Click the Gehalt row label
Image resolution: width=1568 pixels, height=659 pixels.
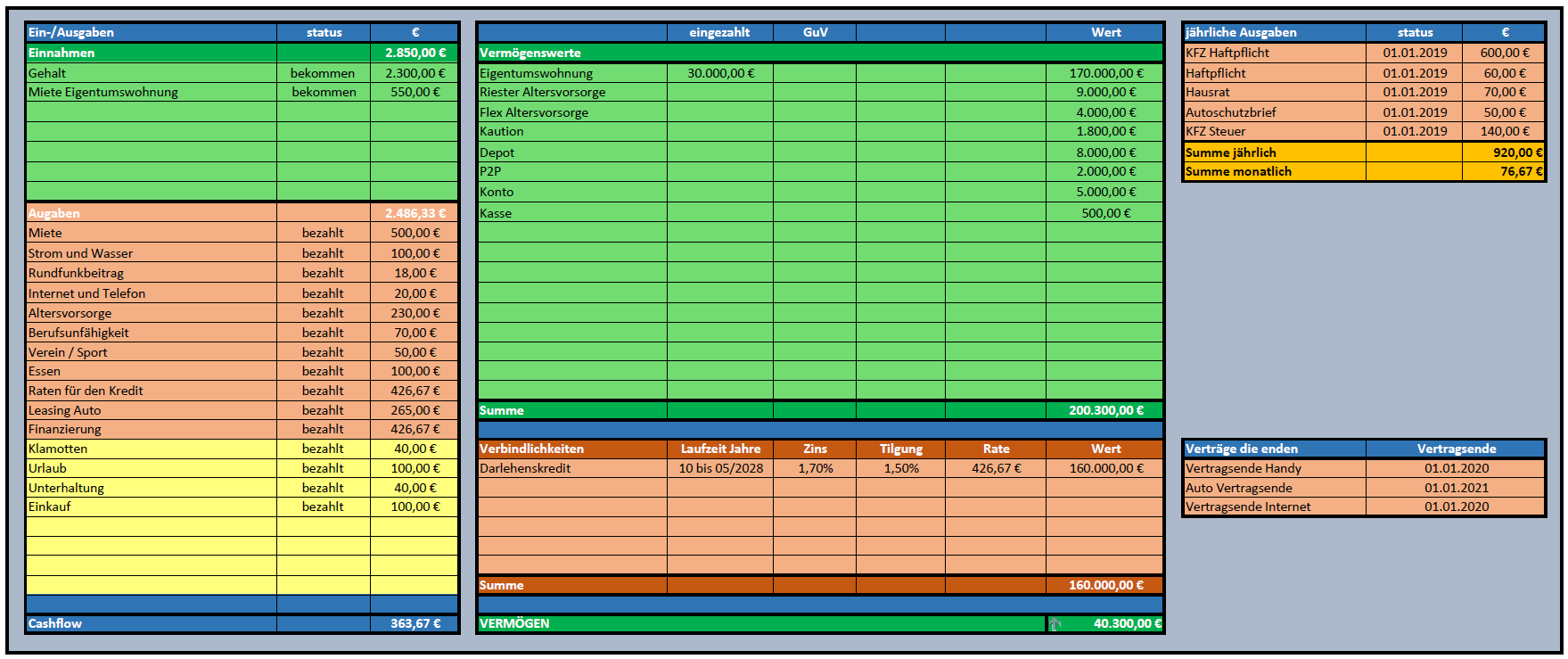click(x=47, y=73)
